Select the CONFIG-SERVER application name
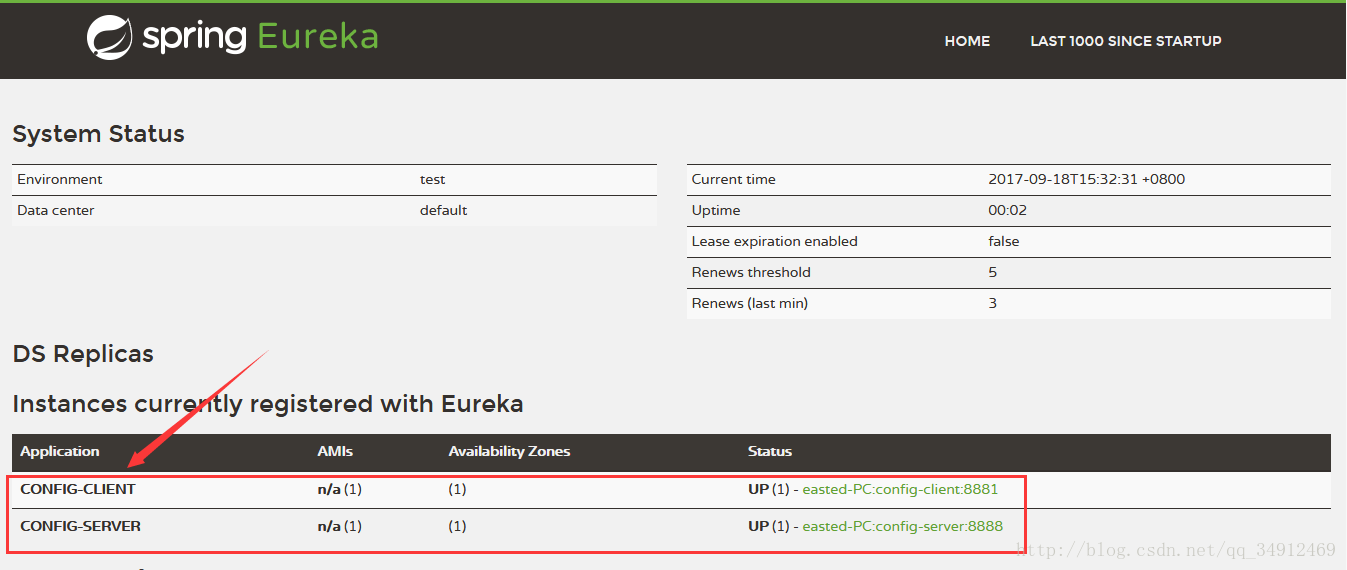The width and height of the screenshot is (1347, 570). pos(80,526)
